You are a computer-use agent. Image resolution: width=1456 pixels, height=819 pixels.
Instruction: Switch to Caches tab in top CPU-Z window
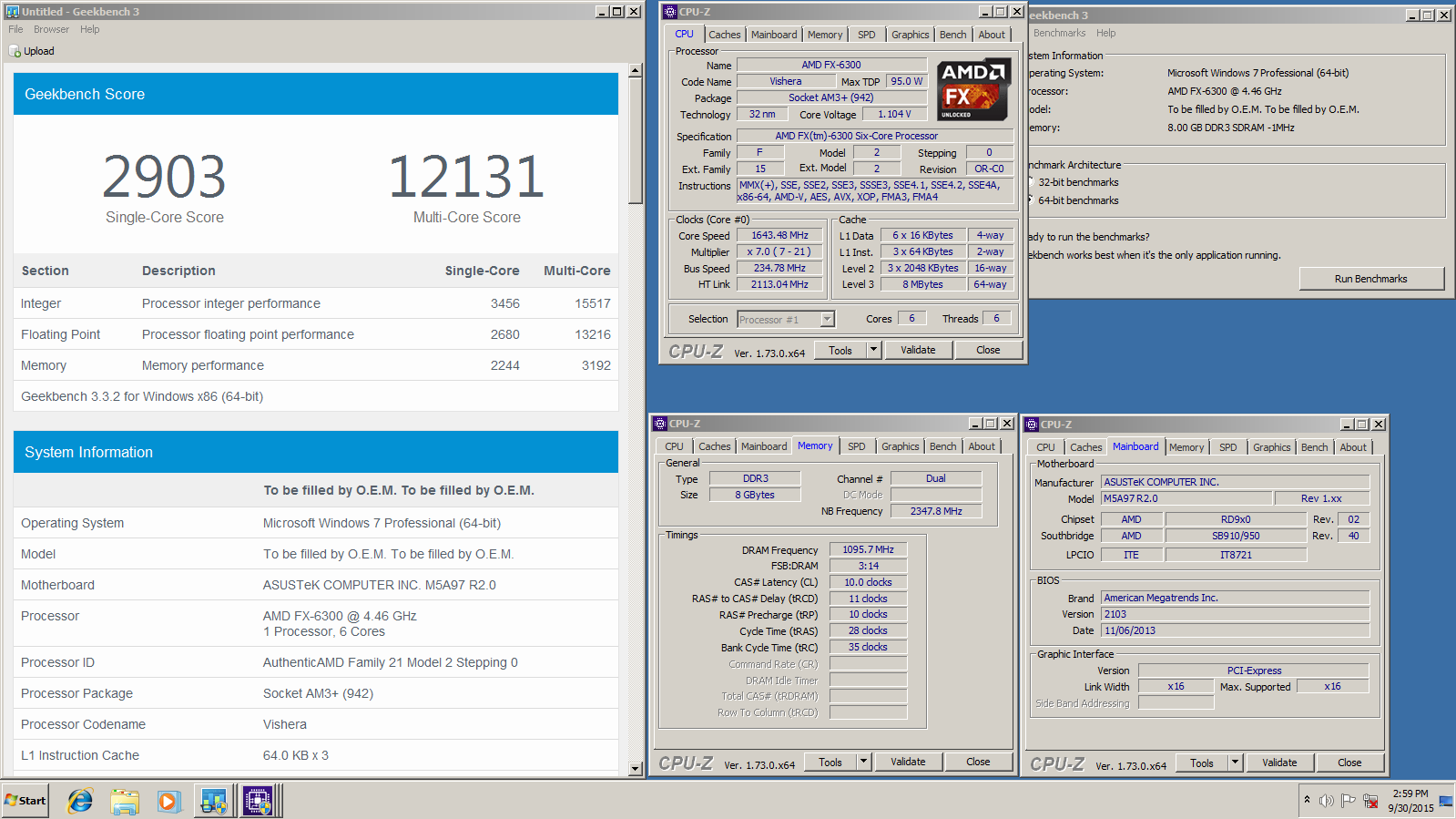click(725, 35)
